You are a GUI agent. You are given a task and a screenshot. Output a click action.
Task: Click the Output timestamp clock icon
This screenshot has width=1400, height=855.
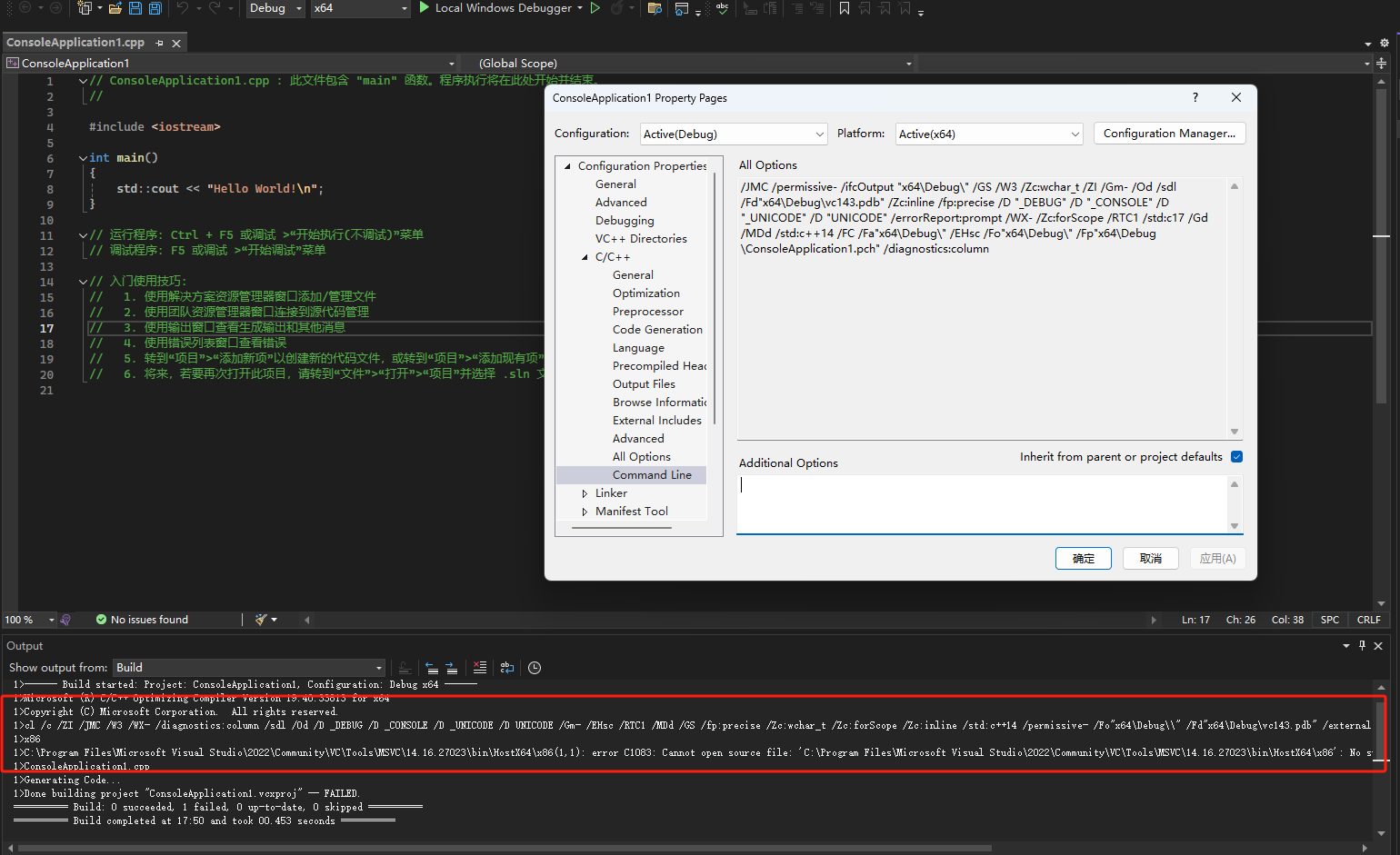pyautogui.click(x=535, y=668)
